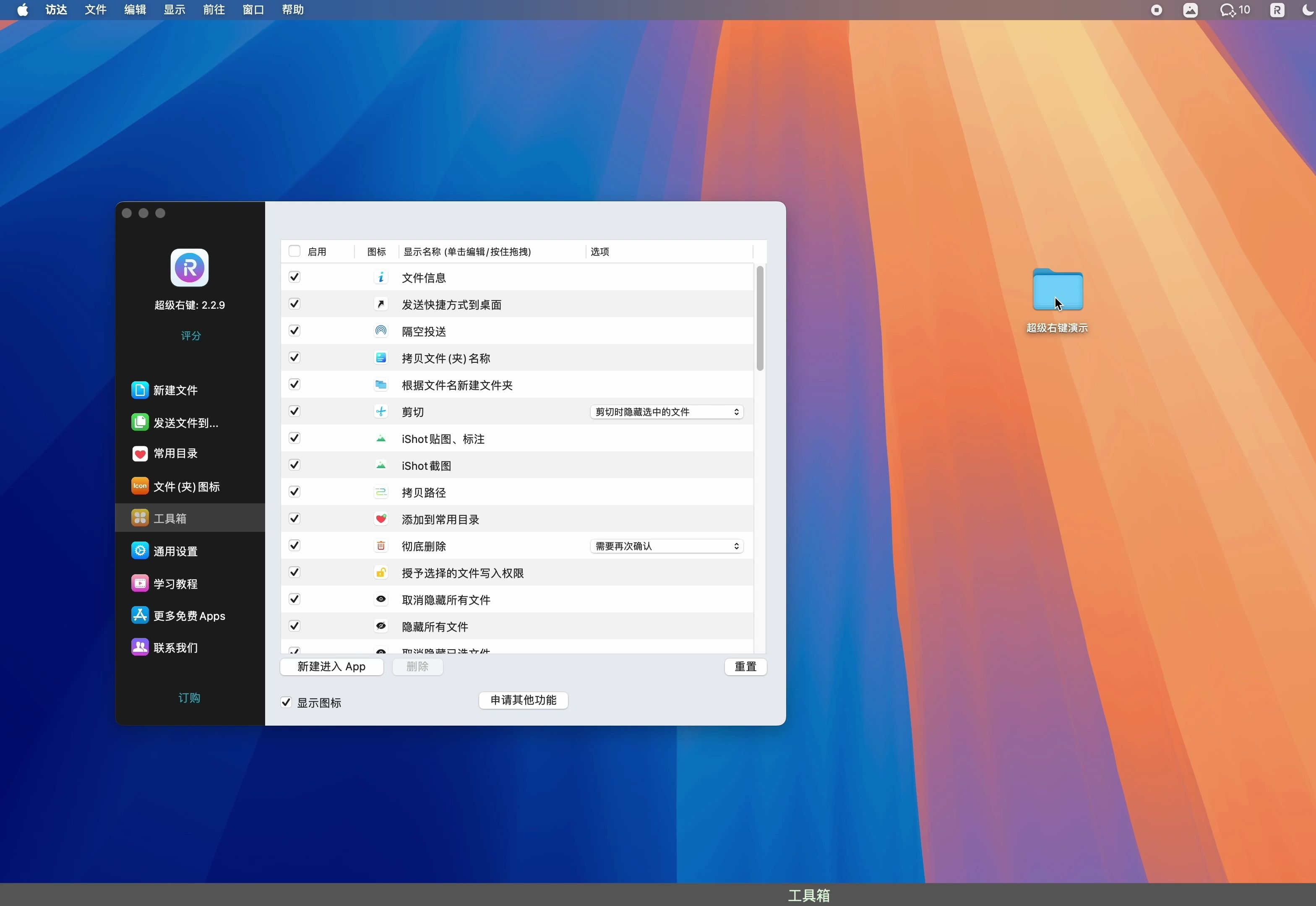
Task: Open the 窗口 menu
Action: point(253,10)
